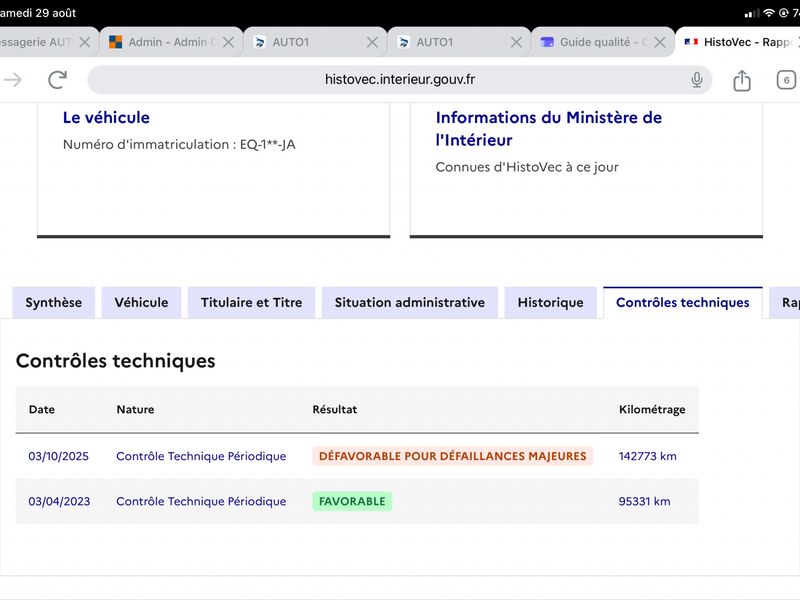Screen dimensions: 800x600
Task: Click the Résultat column header
Action: click(335, 409)
